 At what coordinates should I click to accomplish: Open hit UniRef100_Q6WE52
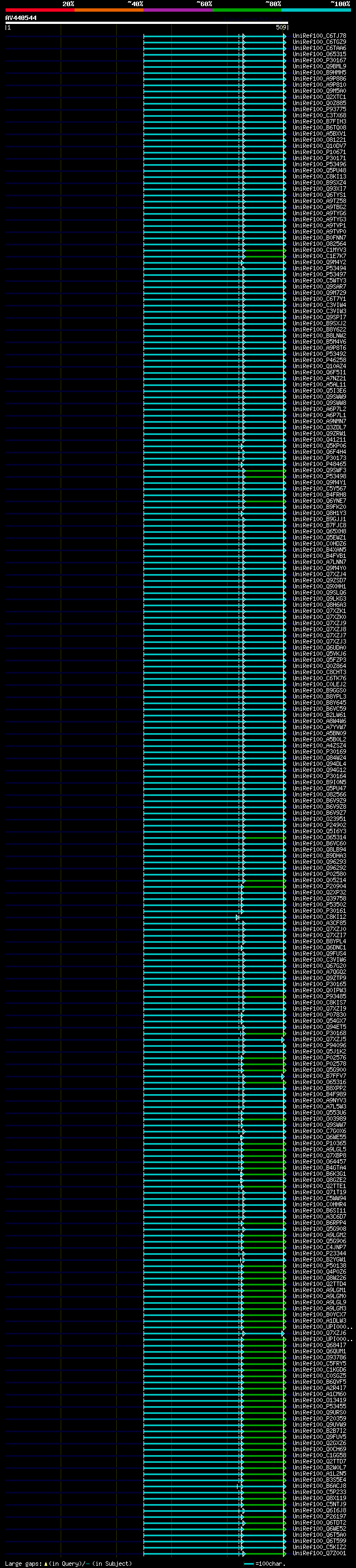coord(319,1529)
